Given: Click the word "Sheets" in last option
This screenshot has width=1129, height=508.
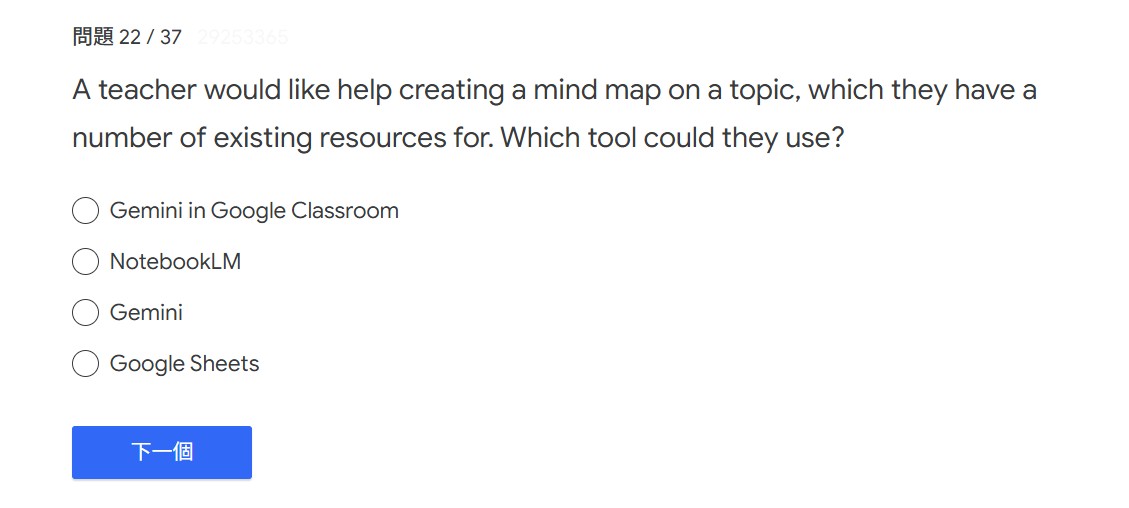Looking at the screenshot, I should pos(225,364).
